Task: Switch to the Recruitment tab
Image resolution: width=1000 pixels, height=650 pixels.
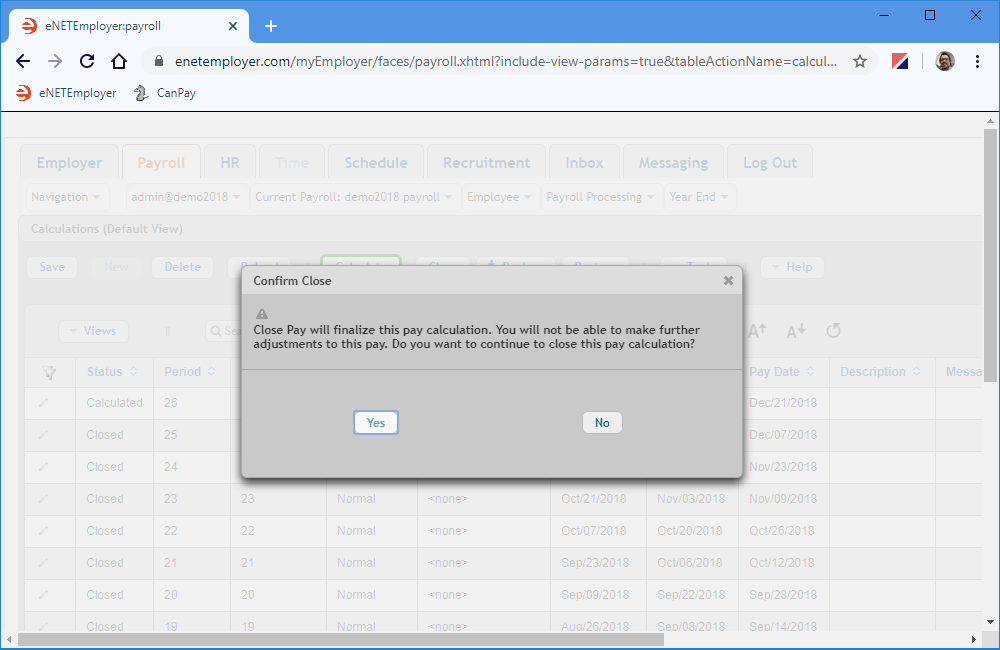Action: 486,163
